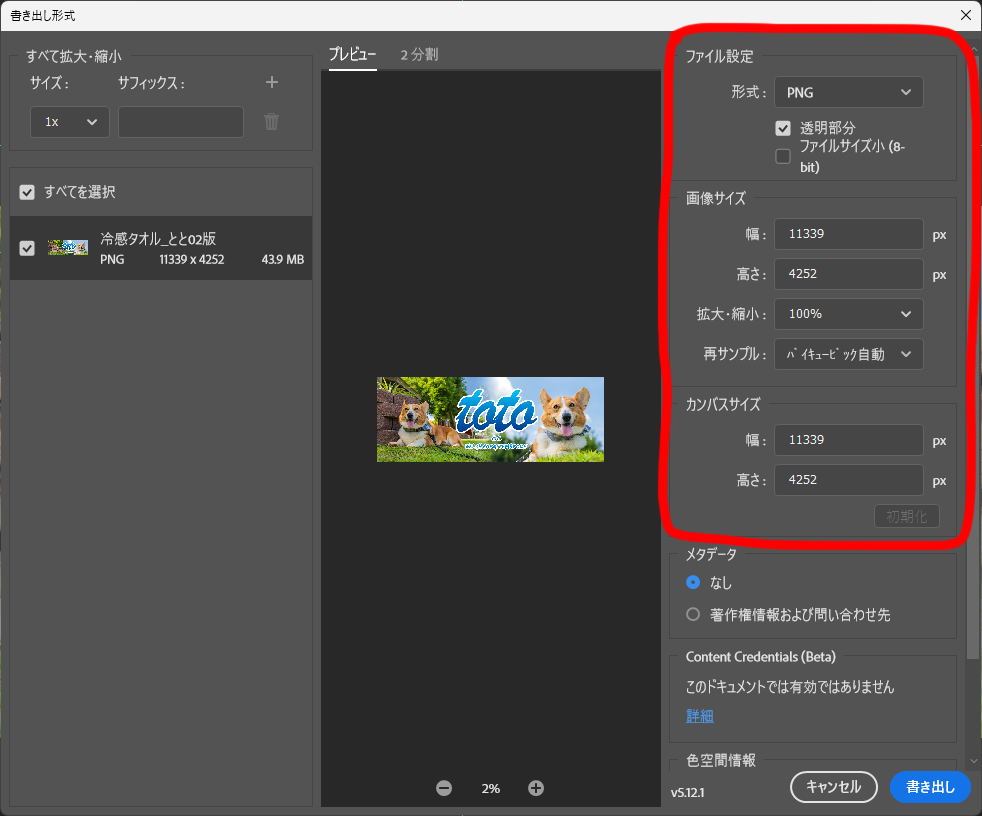Open the 詳細 Content Credentials link
Viewport: 982px width, 816px height.
click(699, 716)
